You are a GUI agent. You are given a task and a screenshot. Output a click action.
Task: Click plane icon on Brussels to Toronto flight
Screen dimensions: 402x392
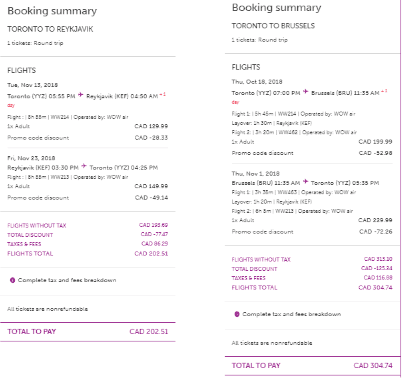[x=305, y=182]
